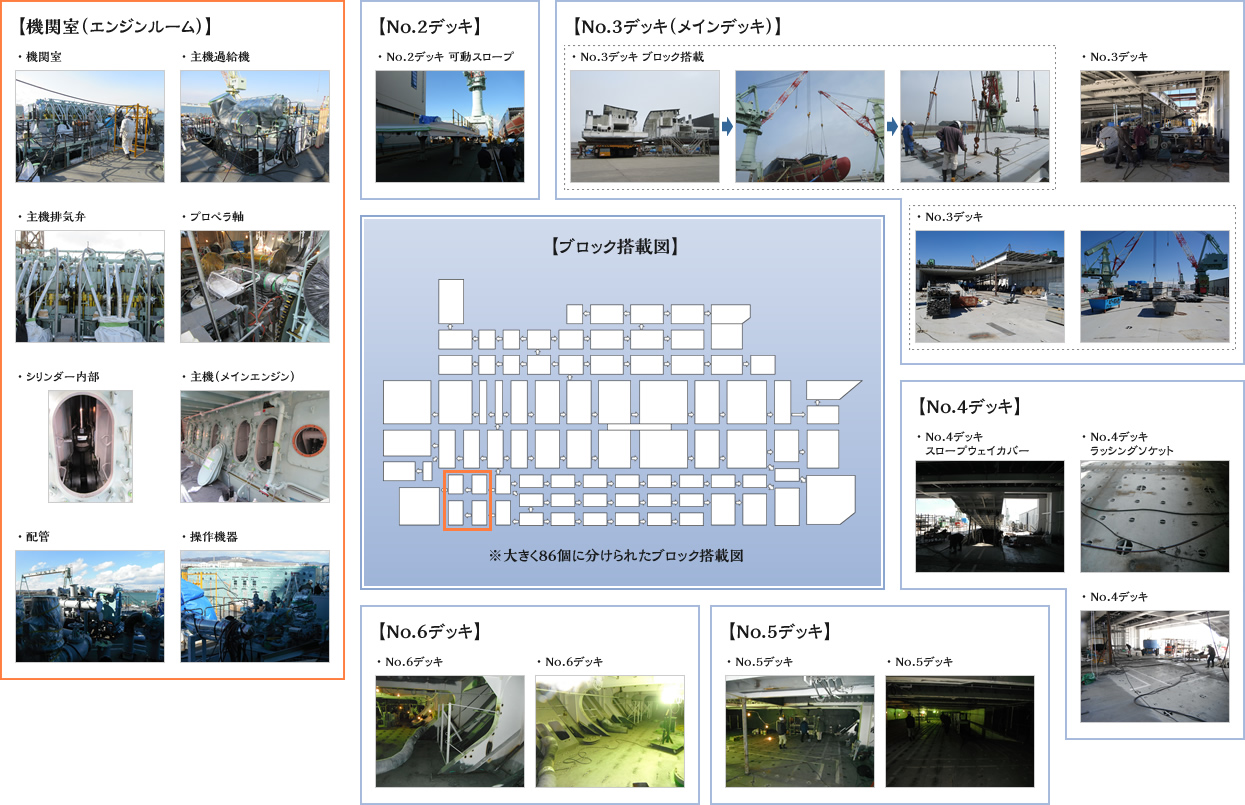
Task: Open No.5 deck photo with overhead white pipes
Action: [x=800, y=731]
